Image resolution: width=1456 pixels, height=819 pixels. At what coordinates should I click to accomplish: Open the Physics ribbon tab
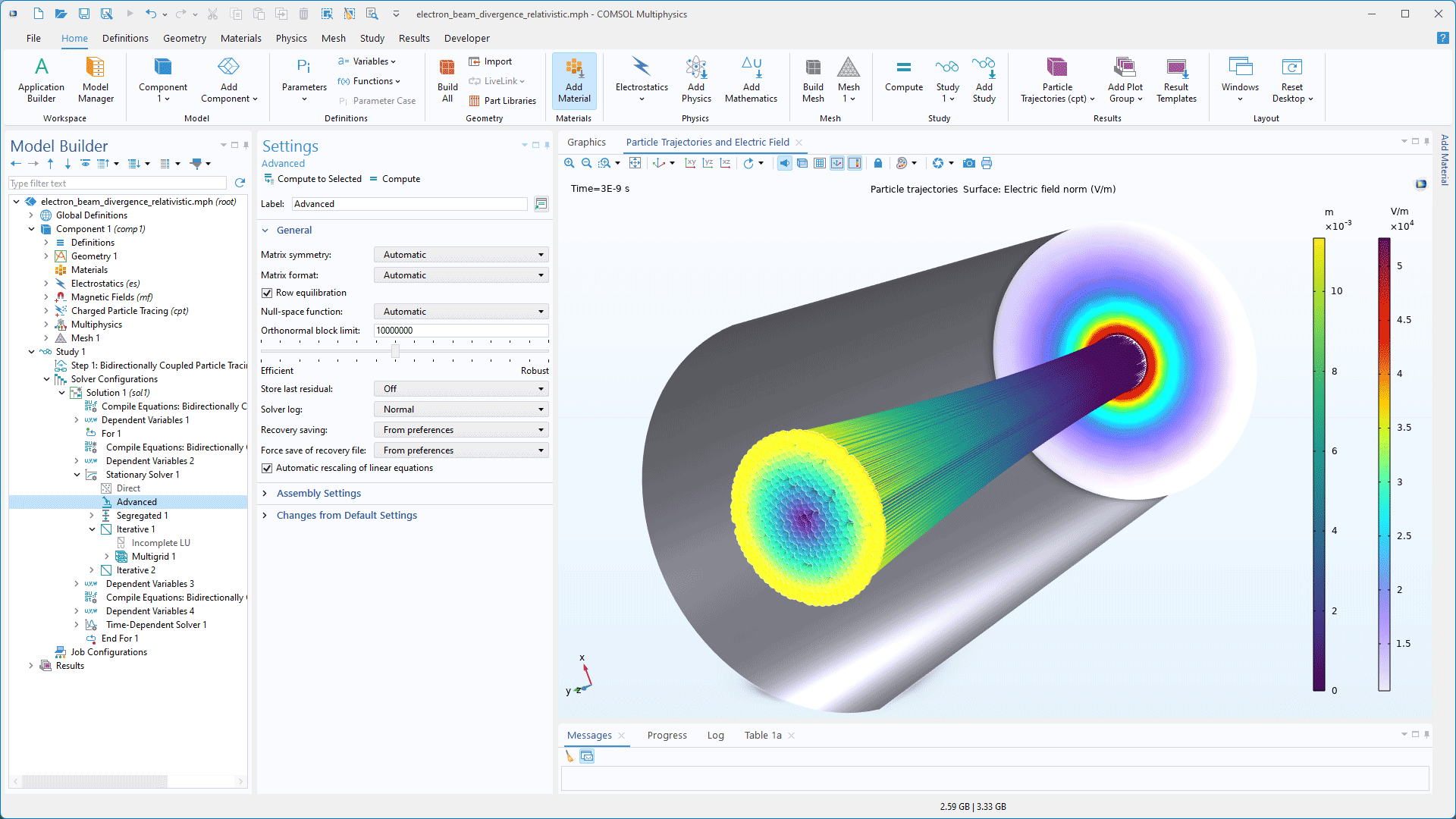(x=291, y=38)
